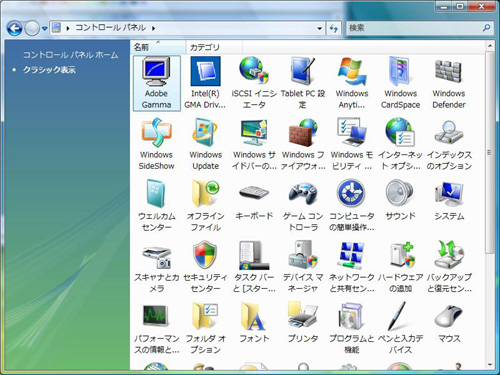Click the greyed Forward navigation button
The height and width of the screenshot is (375, 500).
click(32, 28)
